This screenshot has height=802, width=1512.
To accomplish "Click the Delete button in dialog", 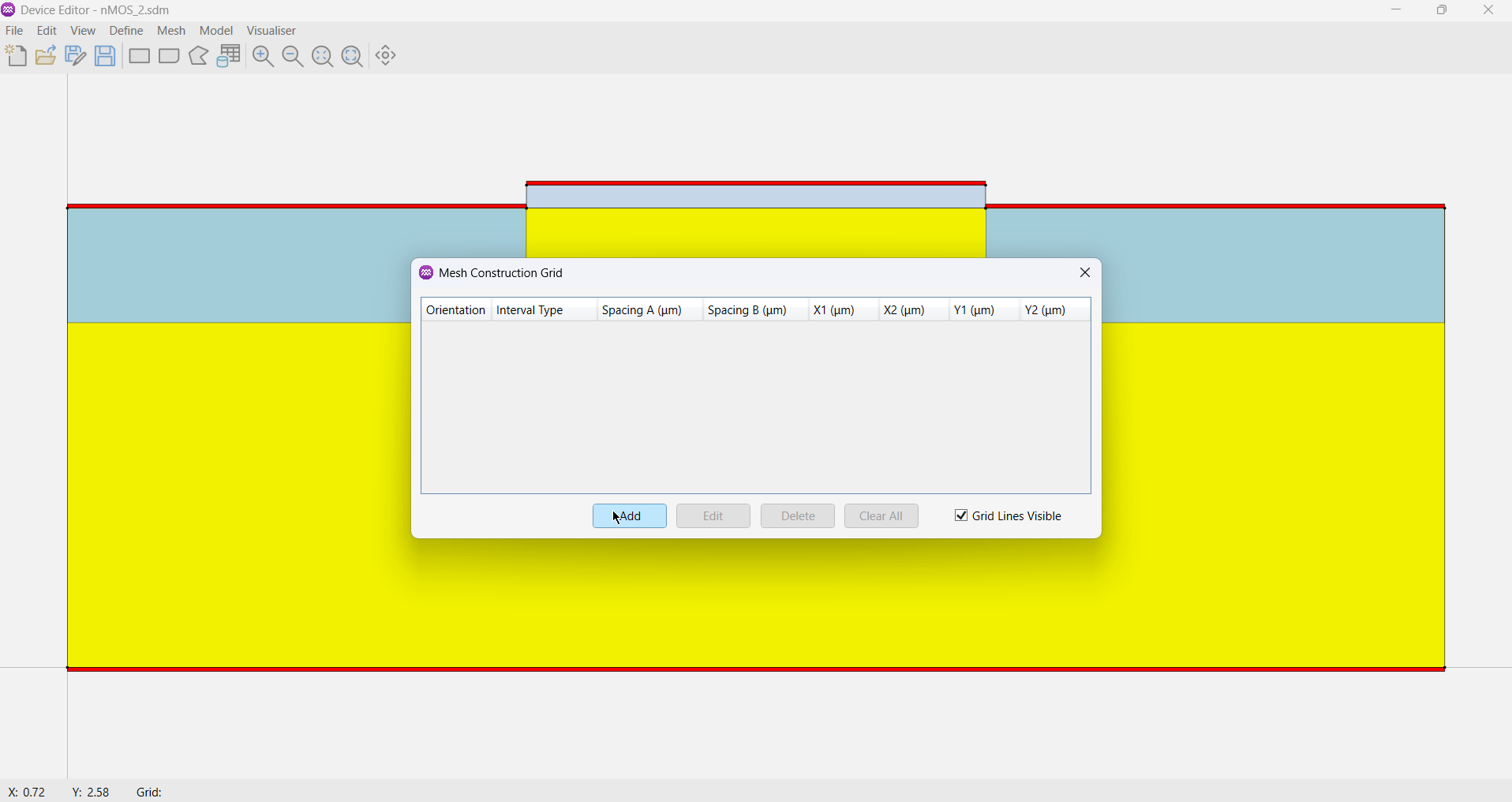I will [798, 516].
